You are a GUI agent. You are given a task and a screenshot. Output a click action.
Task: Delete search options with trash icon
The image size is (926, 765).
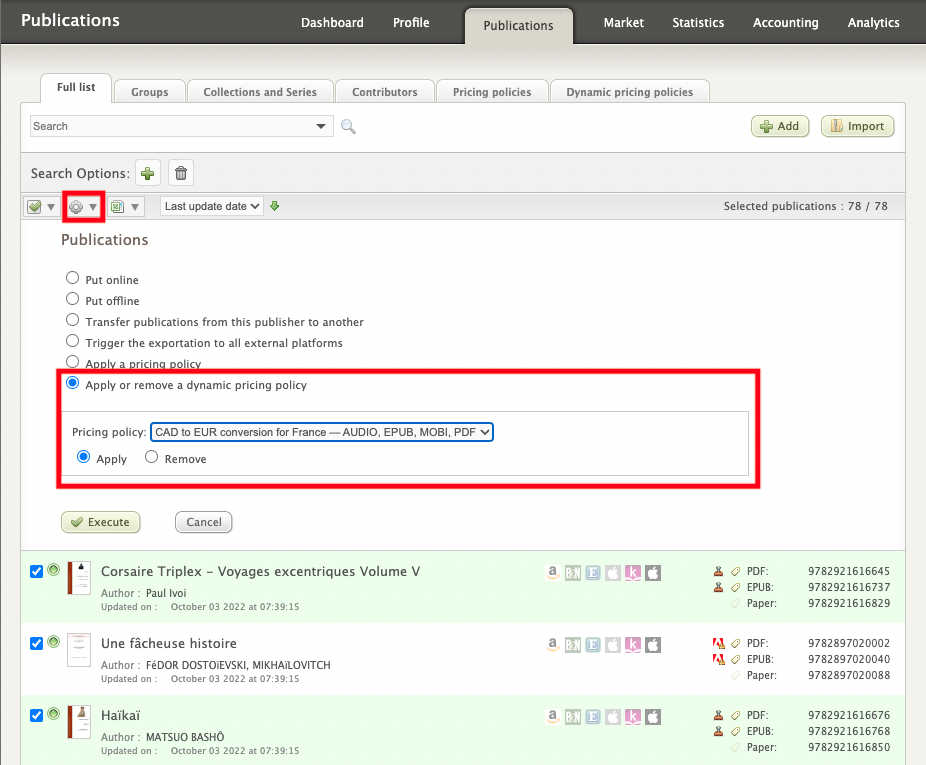click(180, 173)
